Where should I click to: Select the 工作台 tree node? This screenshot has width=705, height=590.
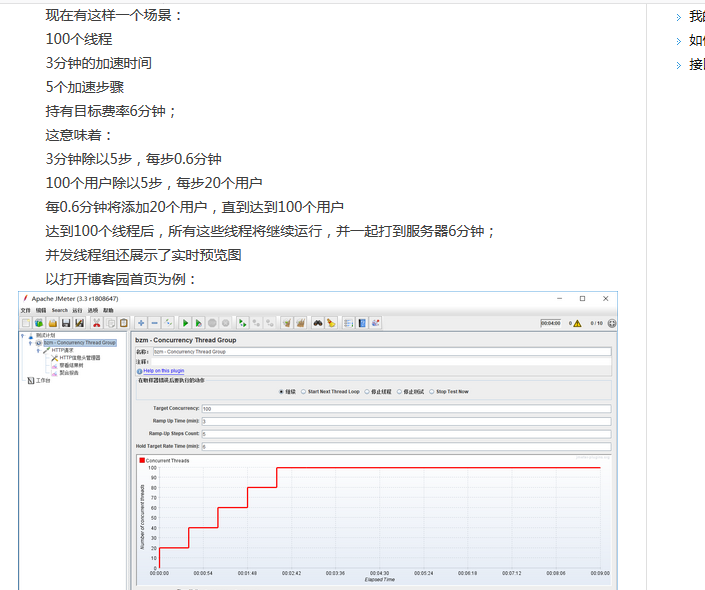point(43,380)
